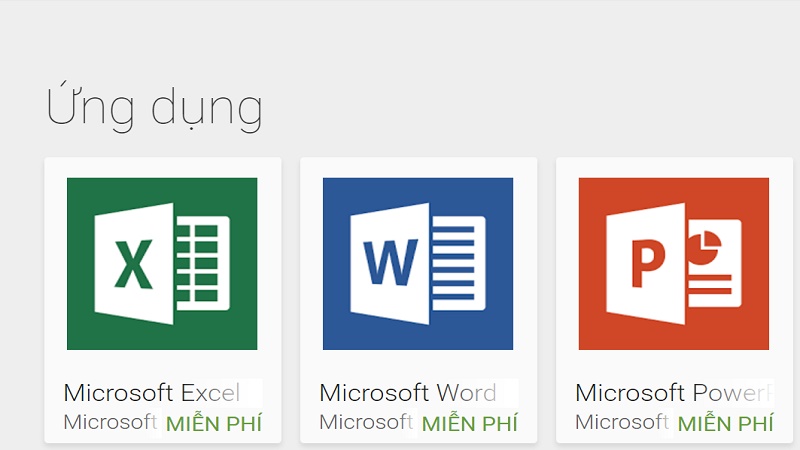Select the Microsoft PowerPoint title text
The image size is (800, 450).
pyautogui.click(x=674, y=392)
